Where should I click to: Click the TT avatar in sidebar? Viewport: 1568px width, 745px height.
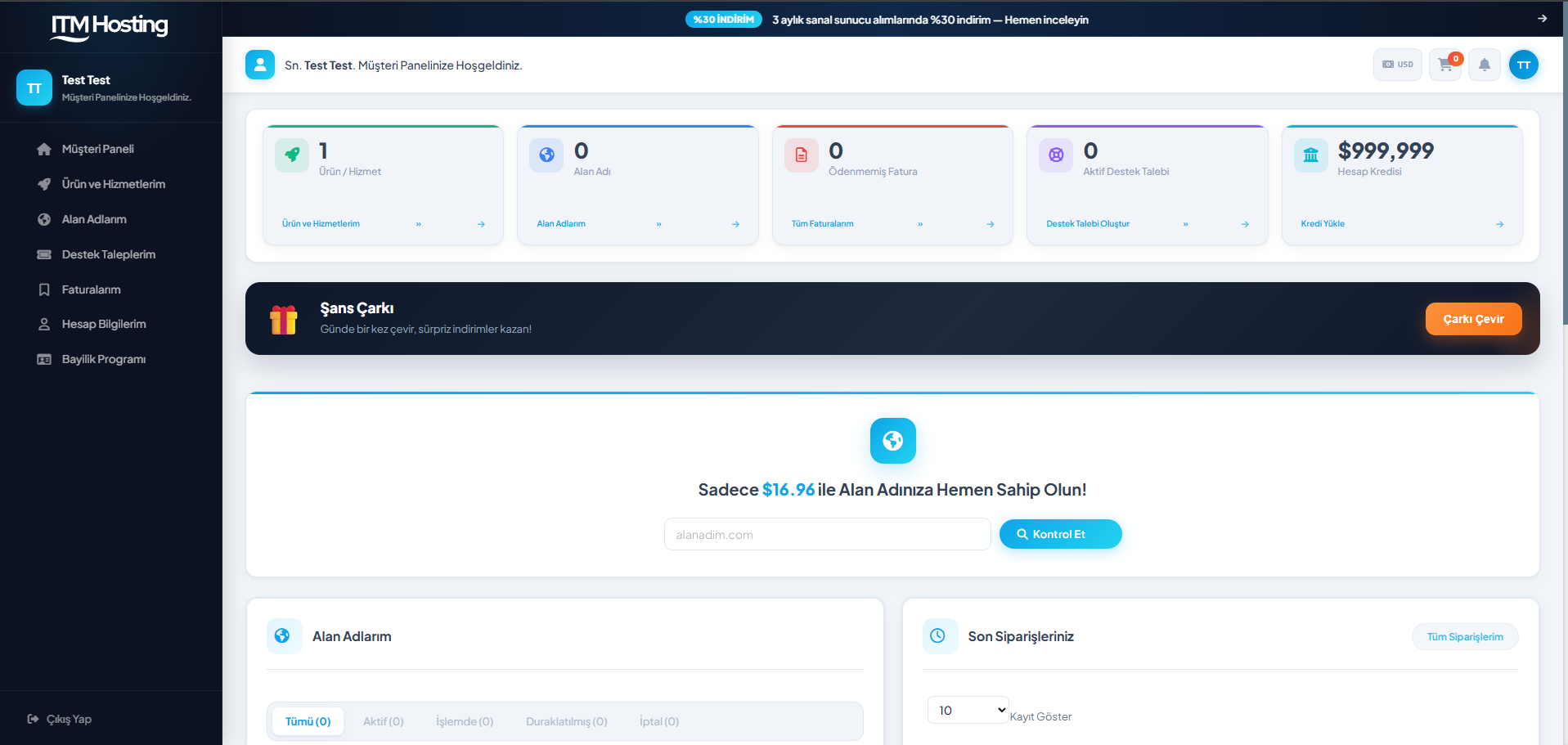tap(34, 88)
